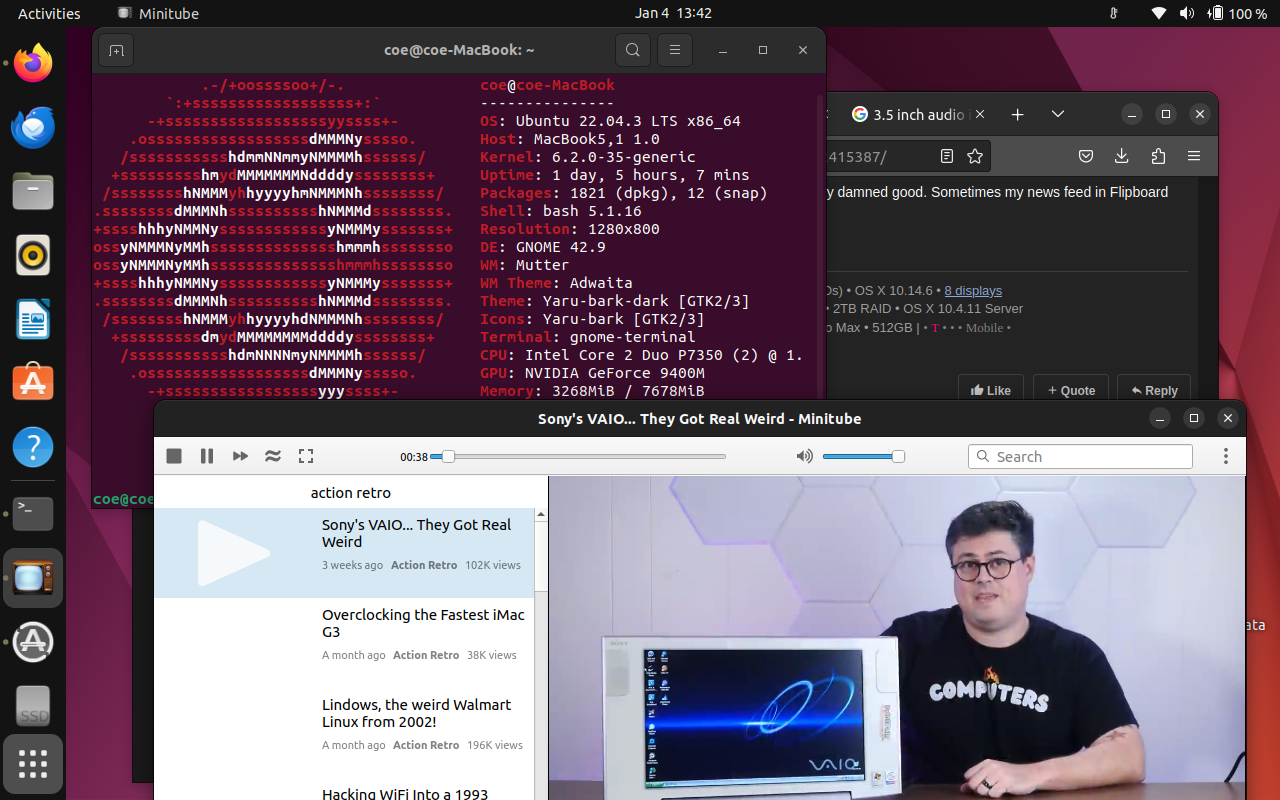Toggle fullscreen in Minitube toolbar
Image resolution: width=1280 pixels, height=800 pixels.
(x=306, y=456)
